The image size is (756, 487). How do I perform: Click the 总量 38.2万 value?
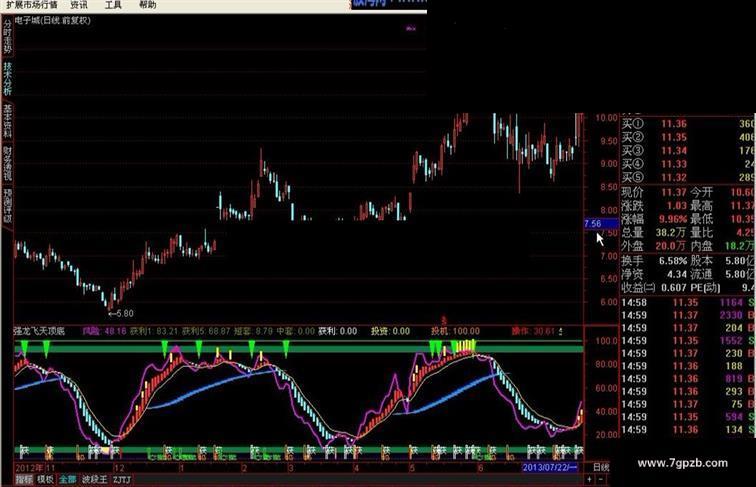click(x=671, y=232)
